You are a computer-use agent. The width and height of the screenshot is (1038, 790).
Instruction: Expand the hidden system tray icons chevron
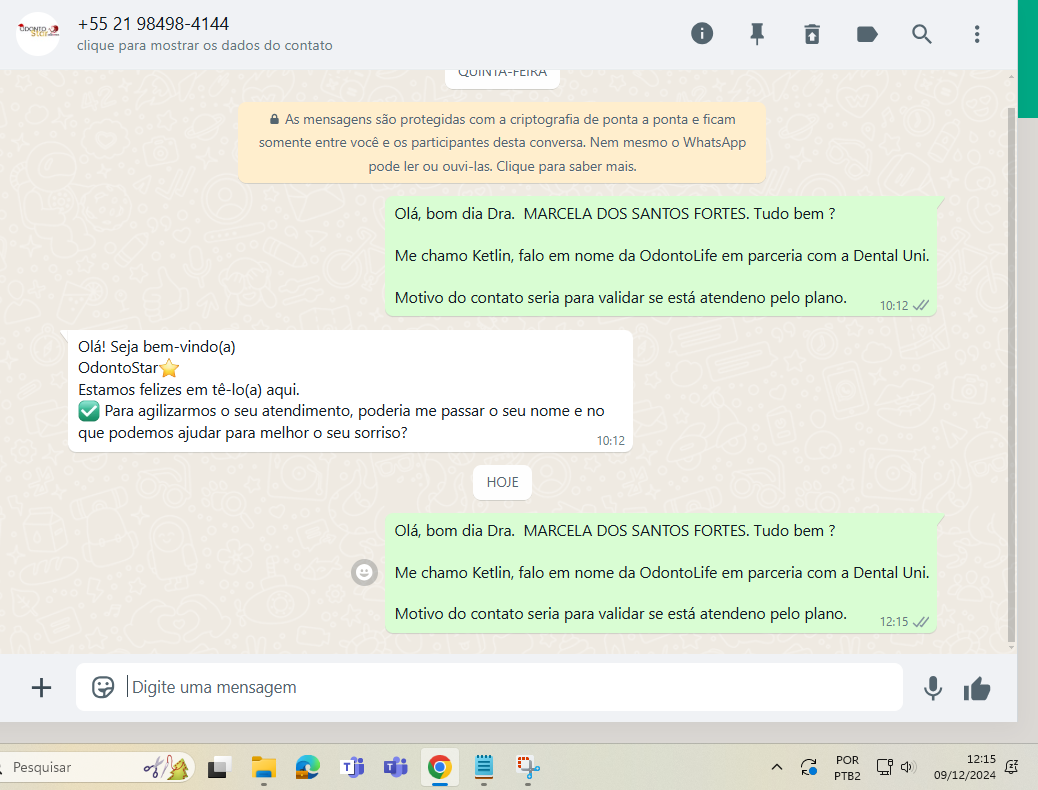pyautogui.click(x=777, y=767)
